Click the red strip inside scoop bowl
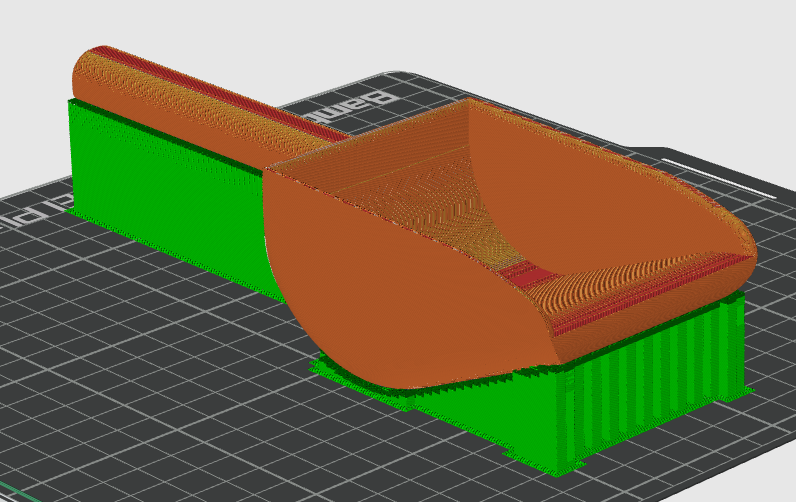The height and width of the screenshot is (502, 796). (531, 276)
